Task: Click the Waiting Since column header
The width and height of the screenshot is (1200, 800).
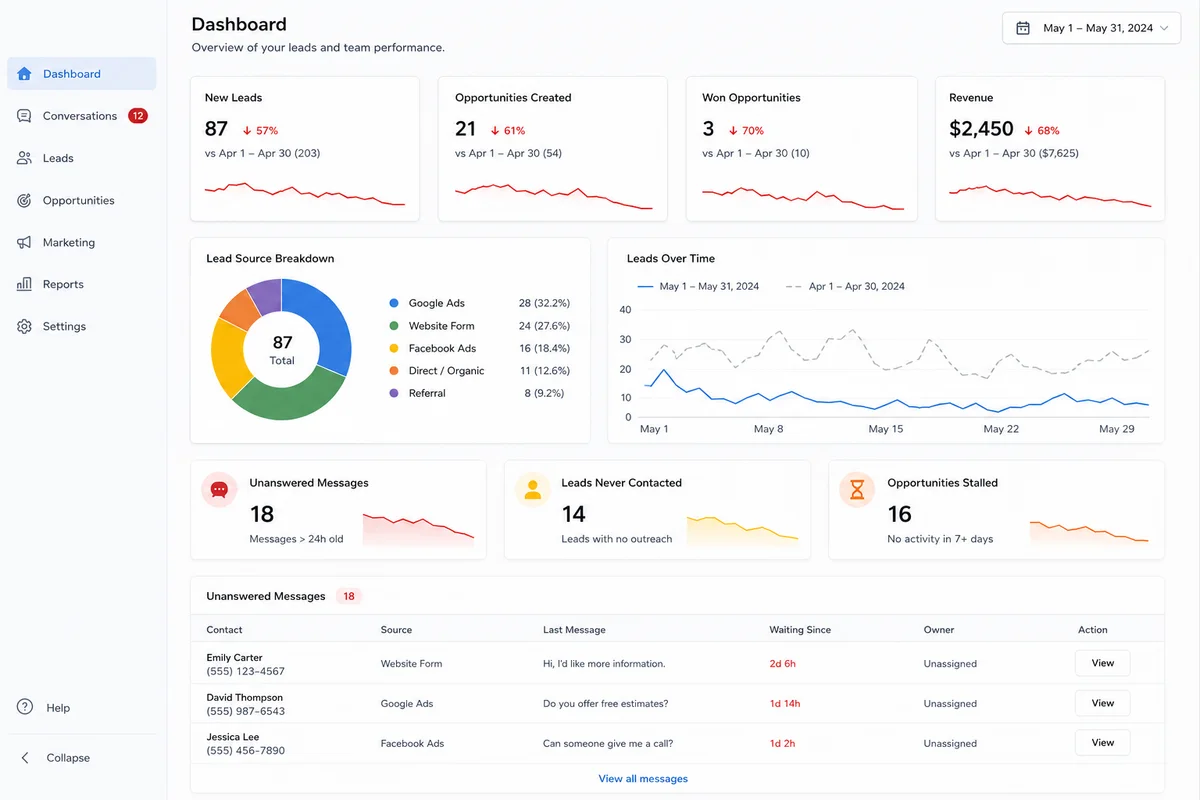Action: click(x=800, y=630)
